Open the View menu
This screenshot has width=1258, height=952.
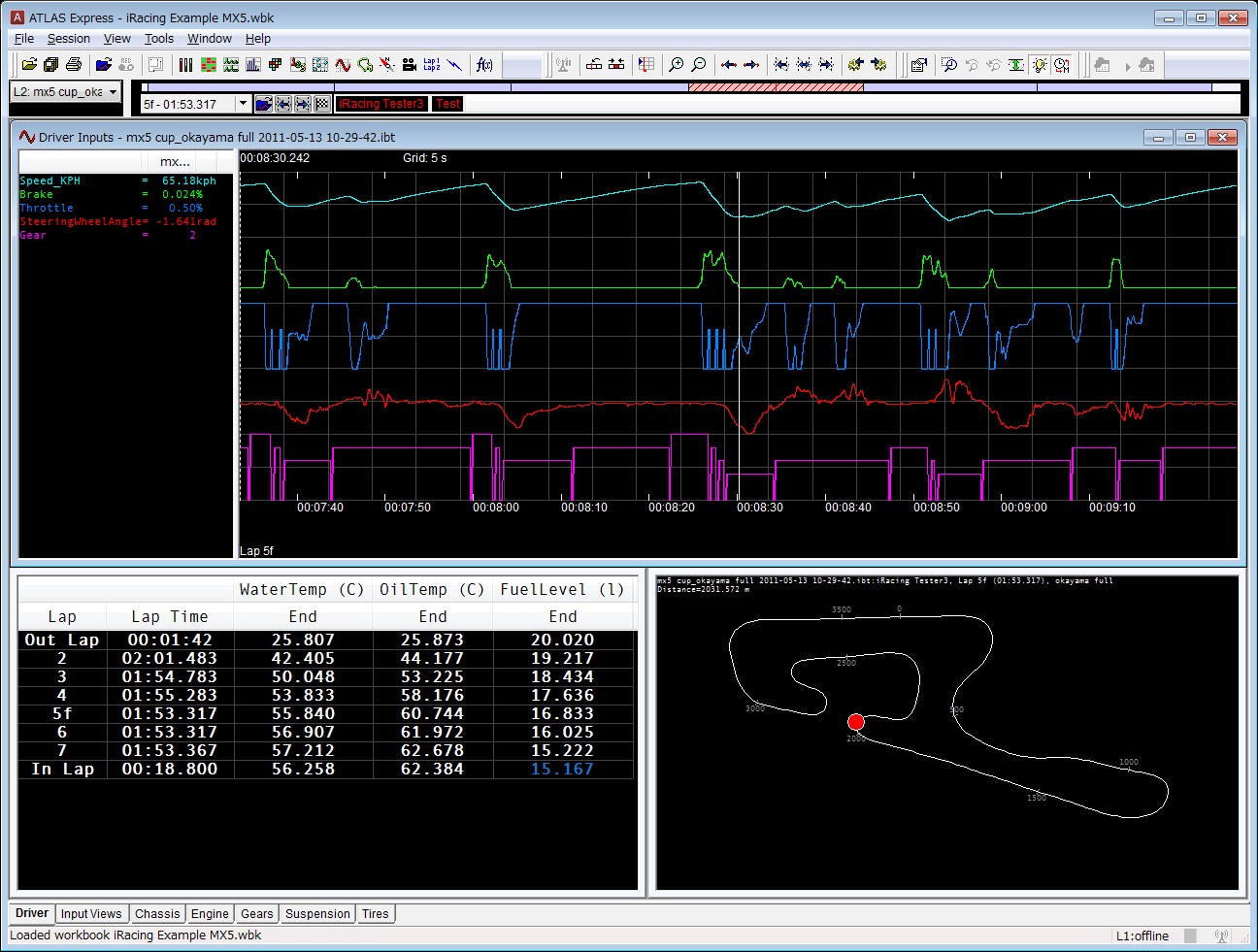click(117, 39)
